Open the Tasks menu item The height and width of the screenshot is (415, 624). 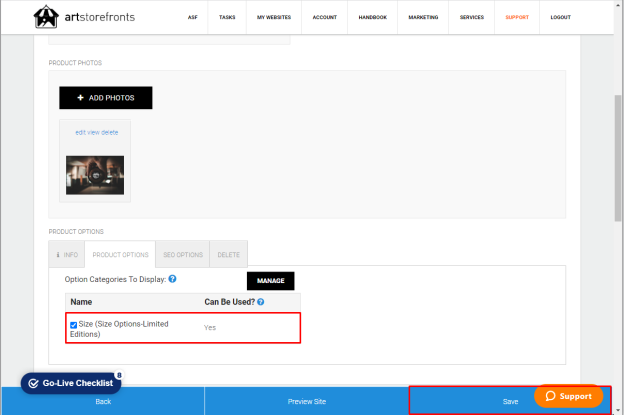coord(227,17)
